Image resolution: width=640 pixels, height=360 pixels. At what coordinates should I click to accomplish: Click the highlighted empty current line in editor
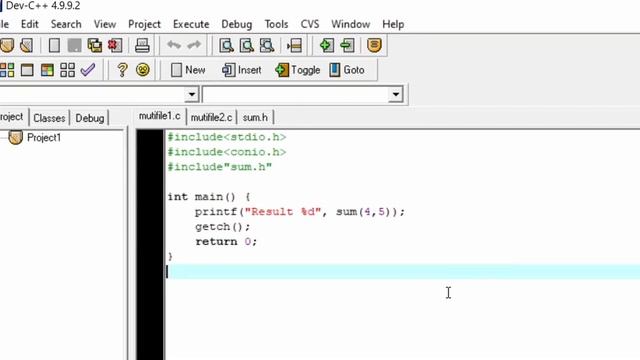(x=403, y=271)
